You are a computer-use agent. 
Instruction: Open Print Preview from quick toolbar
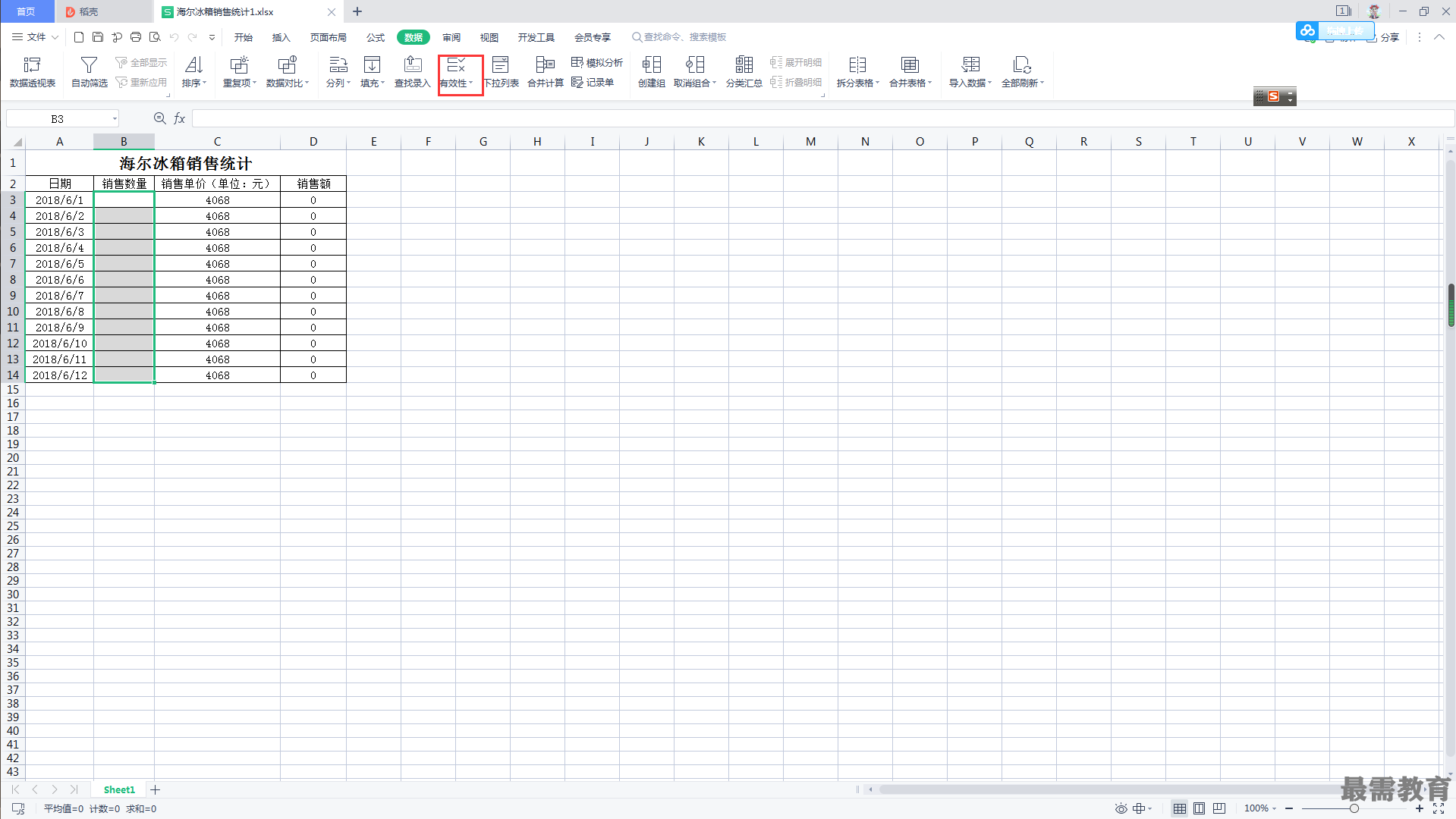pyautogui.click(x=155, y=36)
